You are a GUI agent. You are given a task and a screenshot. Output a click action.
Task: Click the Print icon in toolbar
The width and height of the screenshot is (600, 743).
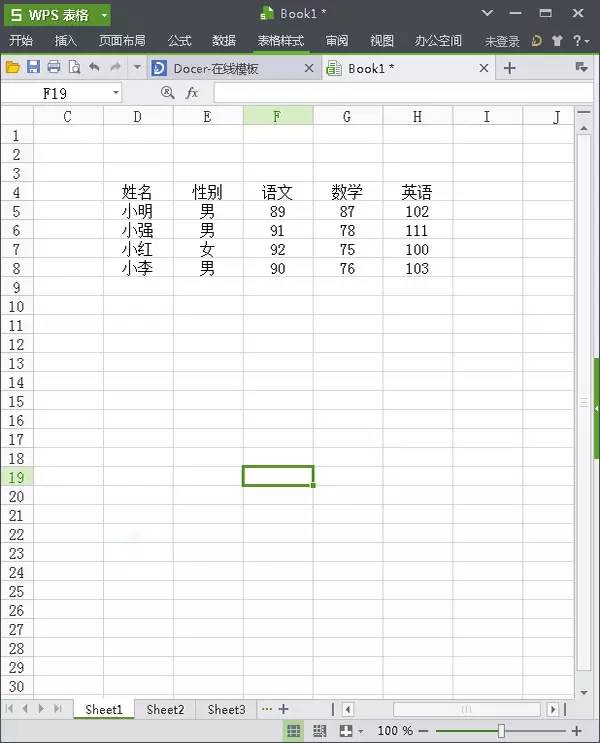(54, 67)
